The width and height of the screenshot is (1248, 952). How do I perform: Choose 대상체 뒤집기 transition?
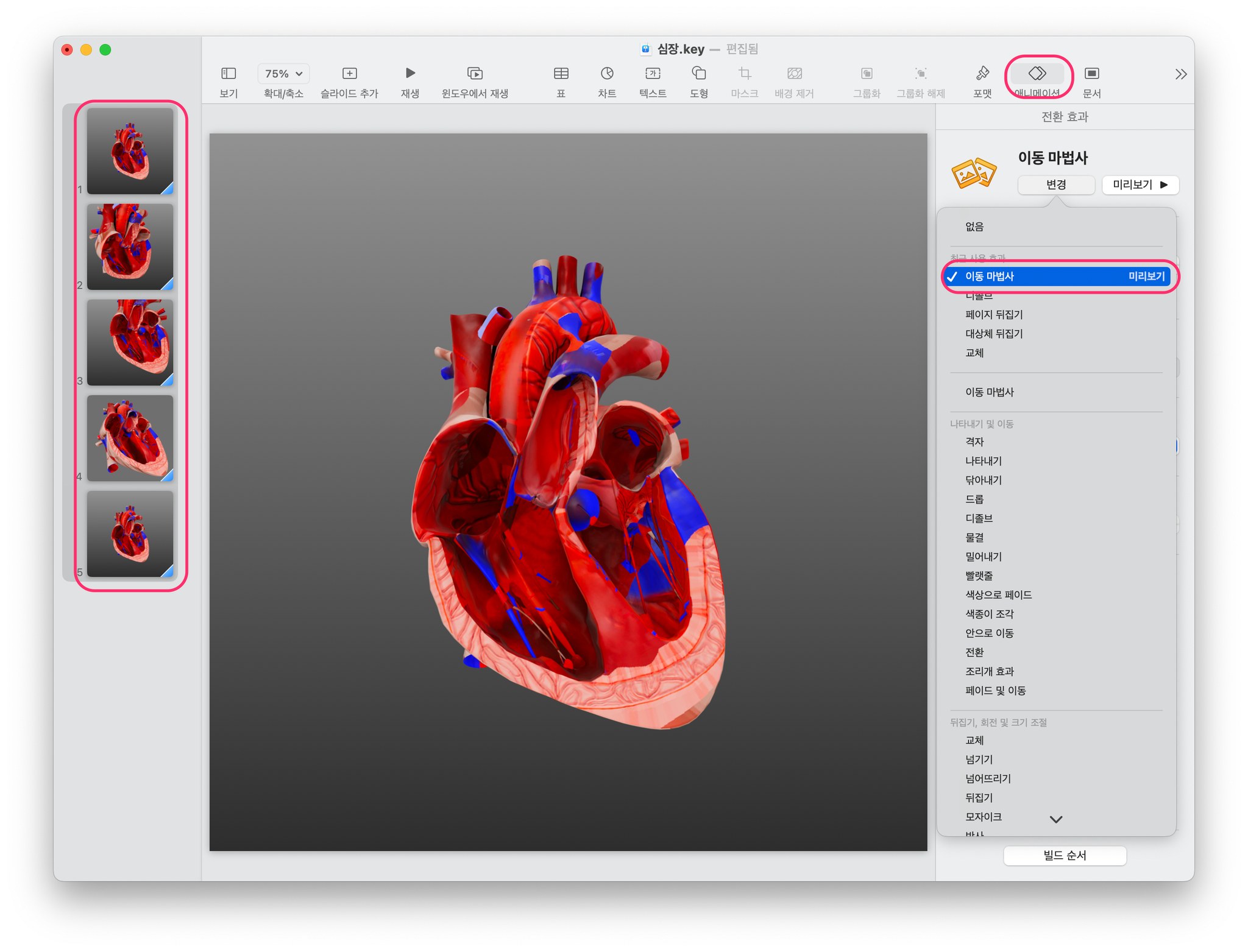point(994,334)
